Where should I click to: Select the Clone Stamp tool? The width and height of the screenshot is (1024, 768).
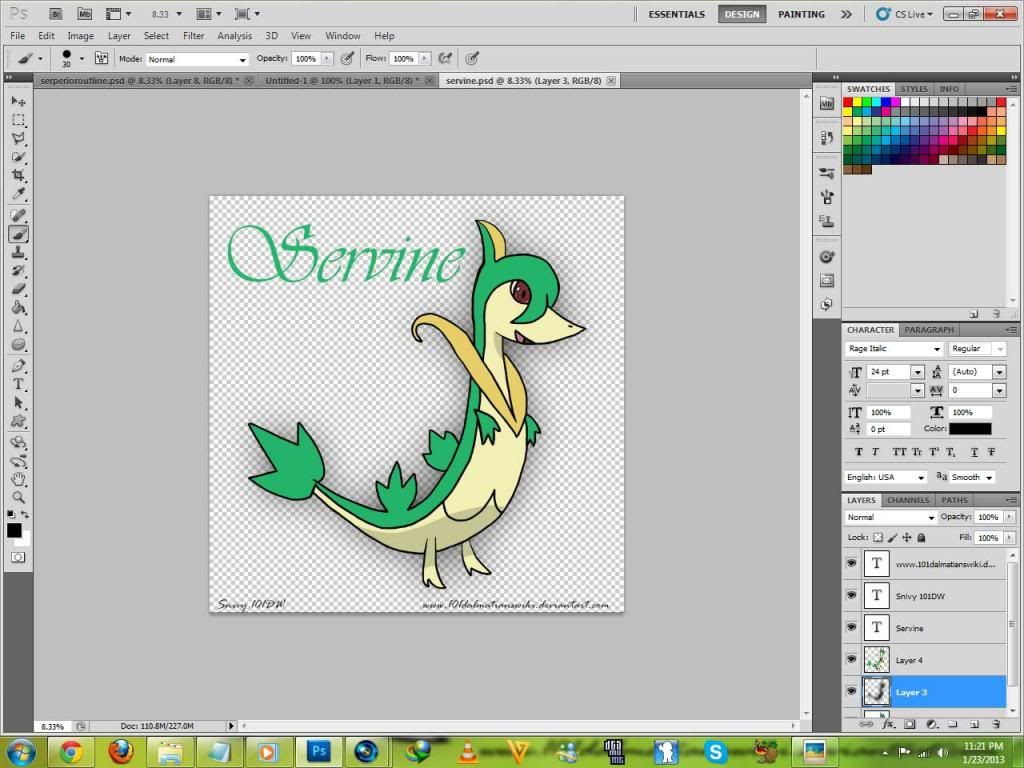click(18, 252)
